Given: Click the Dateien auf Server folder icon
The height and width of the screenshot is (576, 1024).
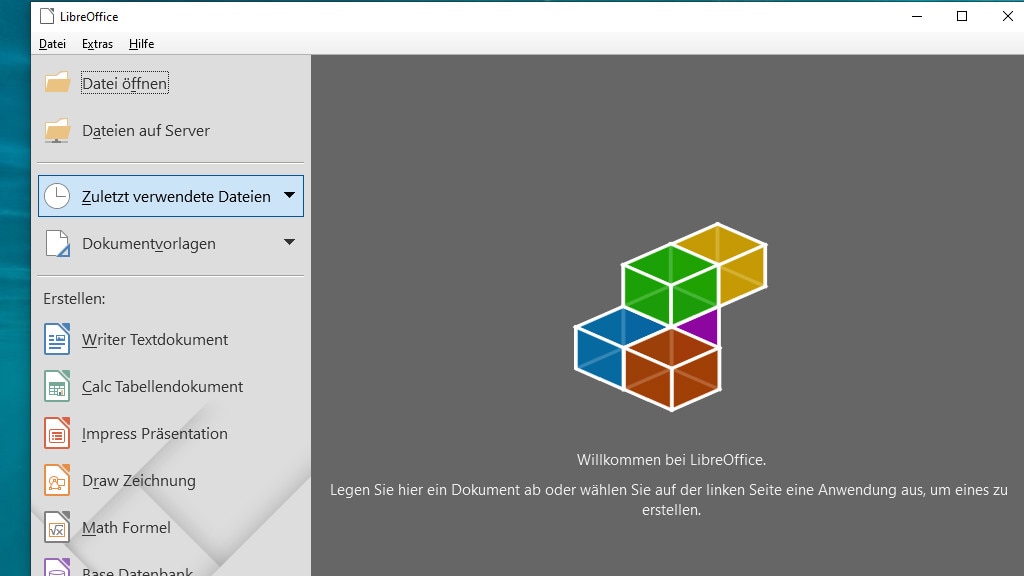Looking at the screenshot, I should (x=57, y=130).
